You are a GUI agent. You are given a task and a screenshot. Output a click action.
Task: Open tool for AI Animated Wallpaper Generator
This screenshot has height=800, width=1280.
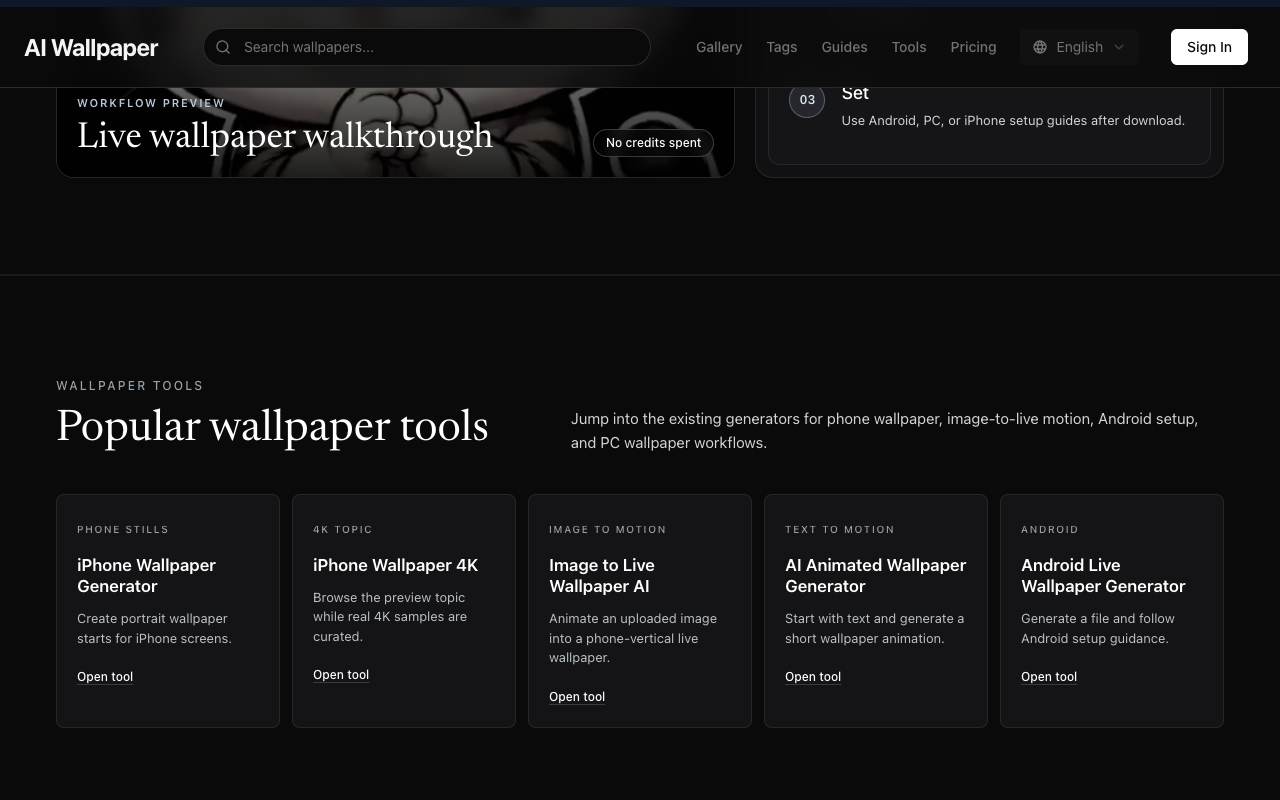[x=813, y=677]
